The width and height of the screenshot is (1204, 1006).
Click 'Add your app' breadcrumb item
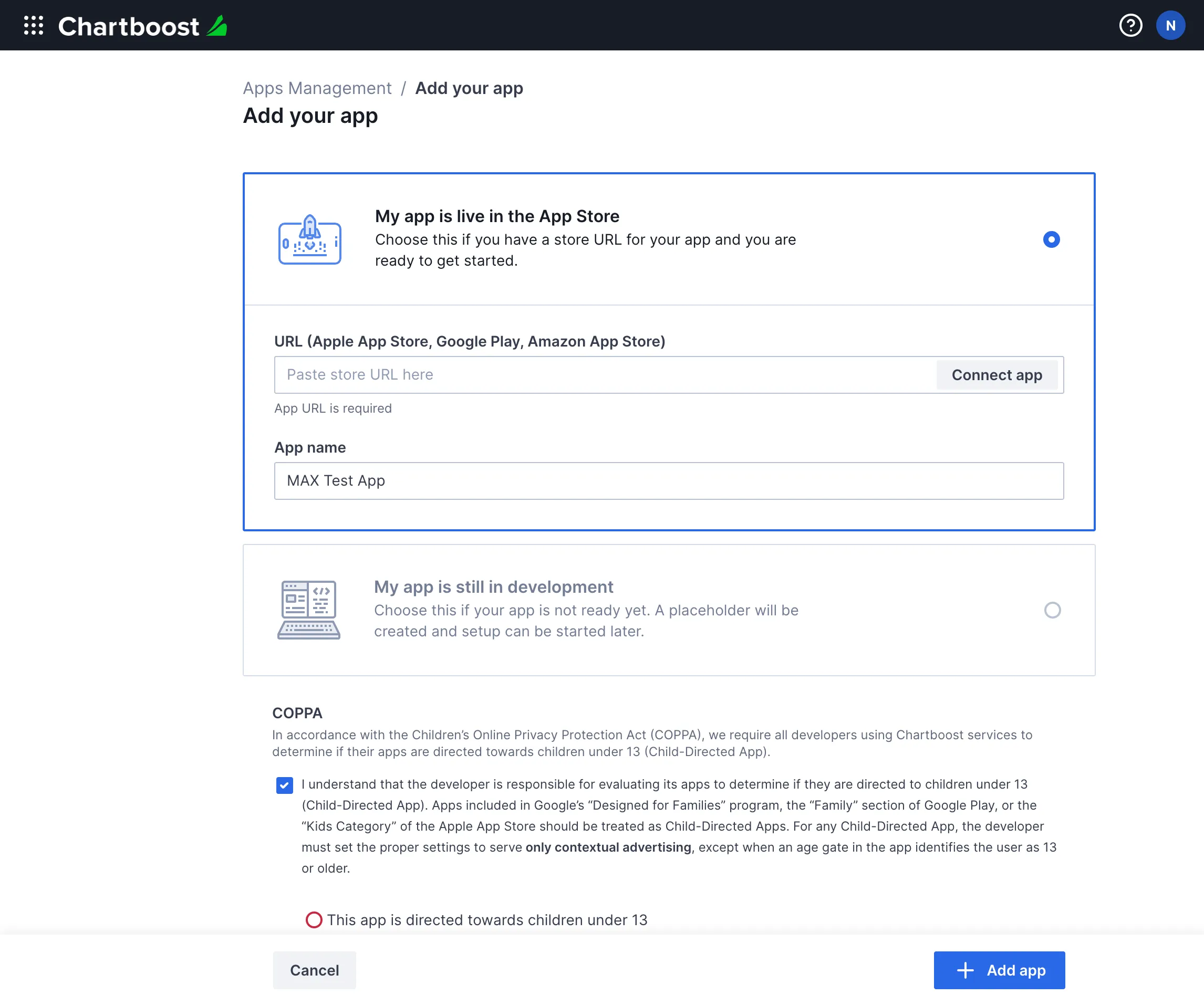469,88
